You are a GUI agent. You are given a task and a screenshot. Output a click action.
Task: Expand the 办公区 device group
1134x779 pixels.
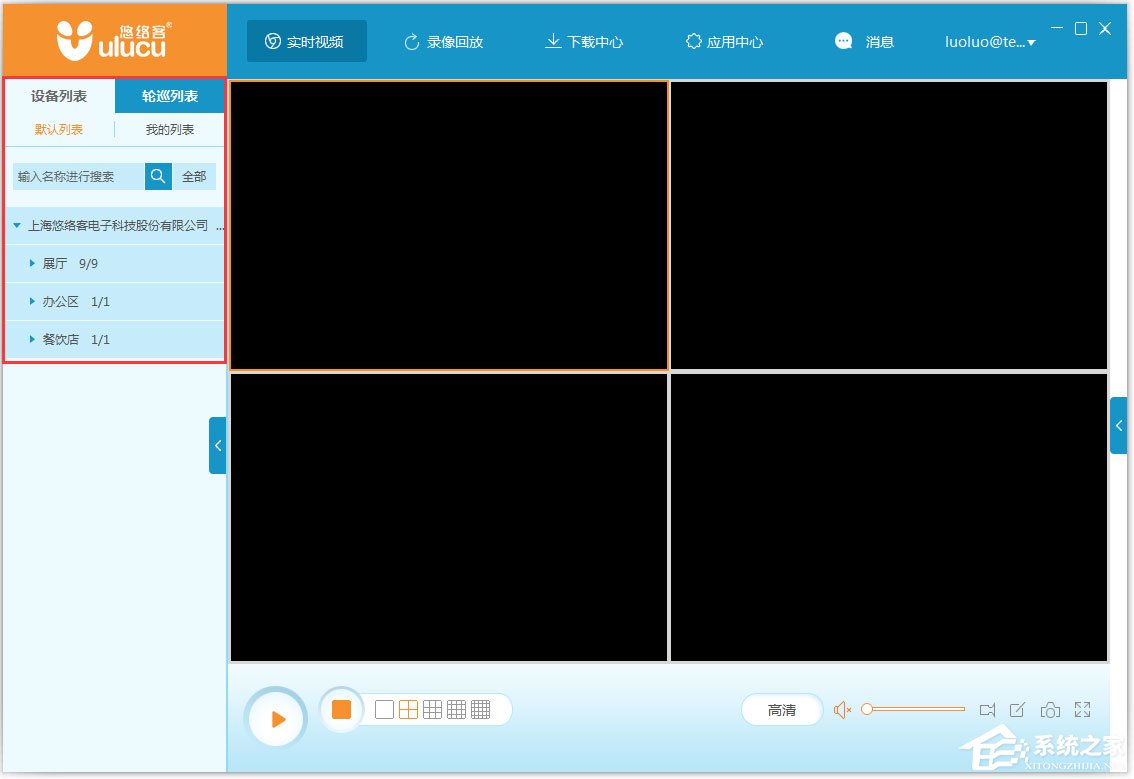coord(32,301)
